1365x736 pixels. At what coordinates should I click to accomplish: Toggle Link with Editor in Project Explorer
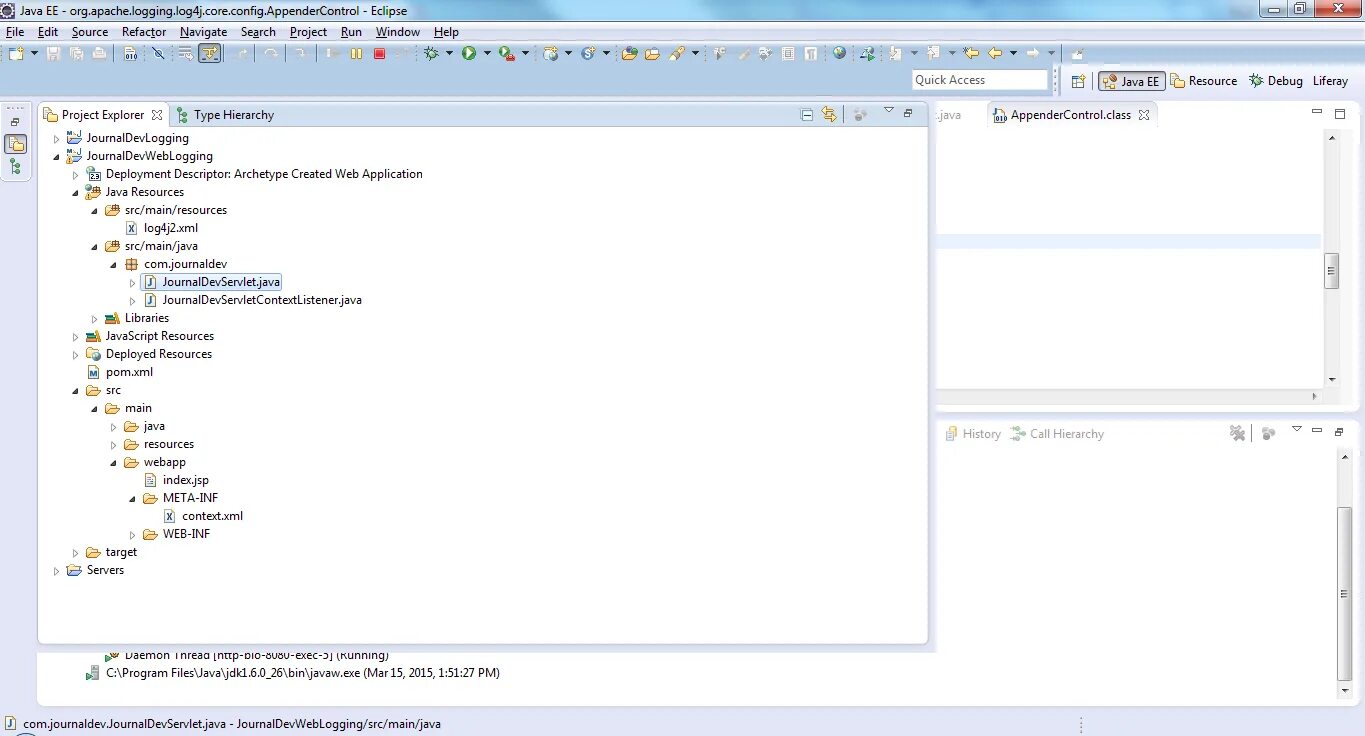[x=829, y=115]
